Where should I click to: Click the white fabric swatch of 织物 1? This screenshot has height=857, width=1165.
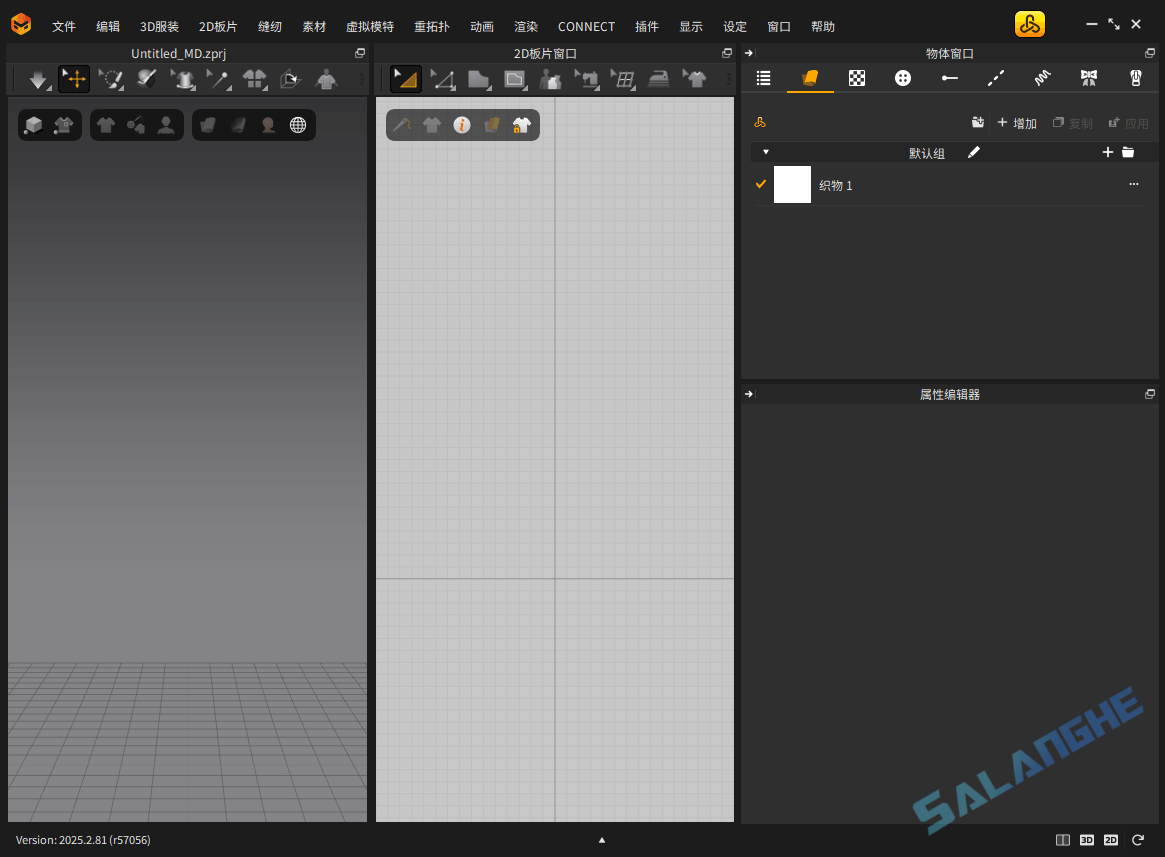(792, 184)
